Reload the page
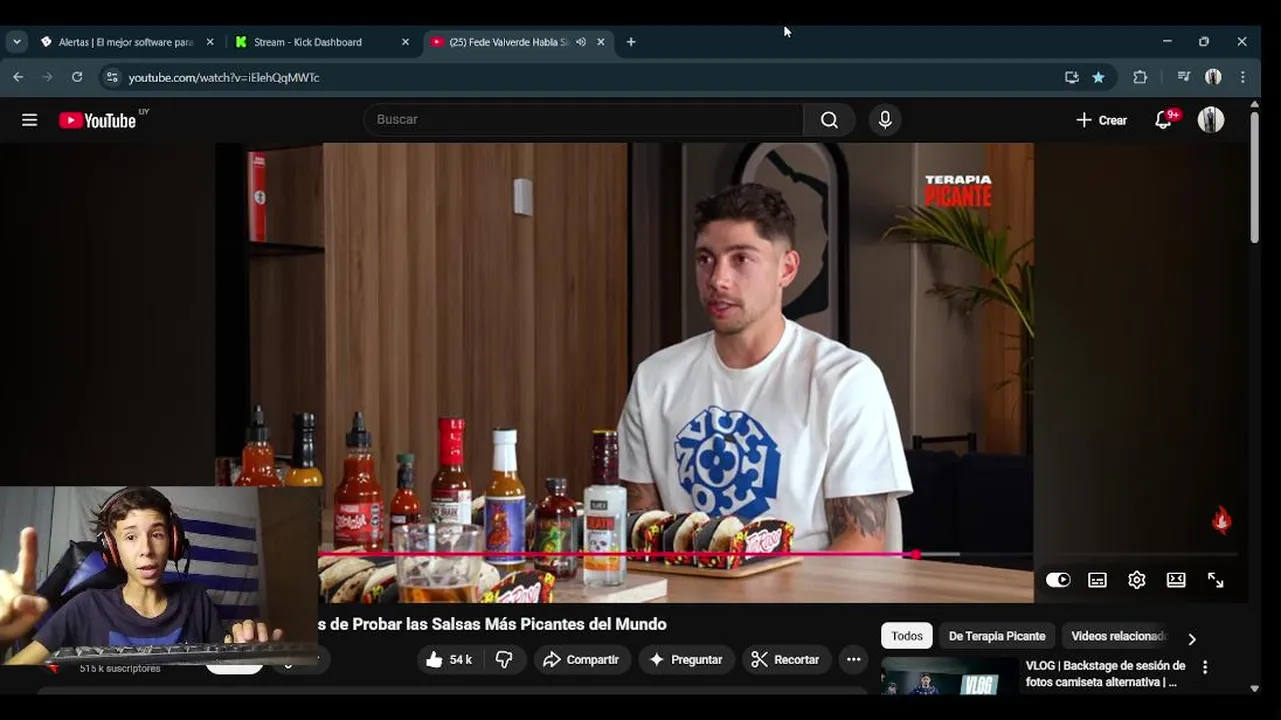 click(x=77, y=77)
